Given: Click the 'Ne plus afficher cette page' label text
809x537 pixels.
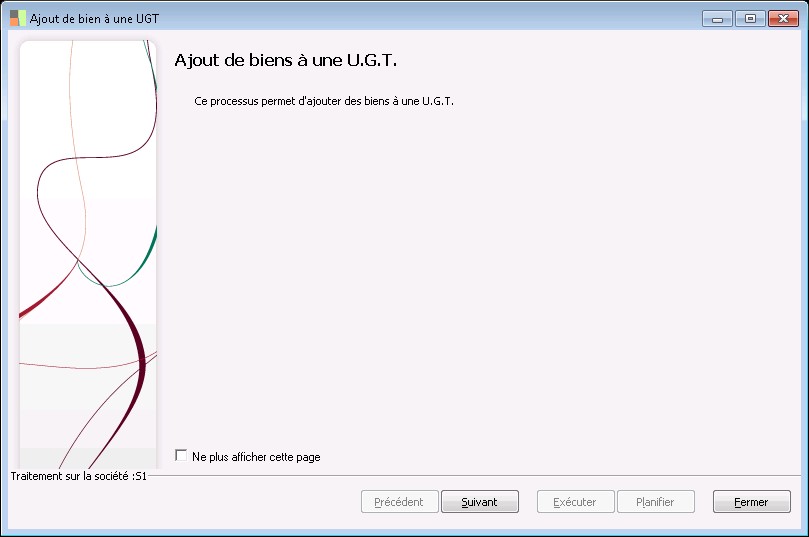Looking at the screenshot, I should point(256,457).
